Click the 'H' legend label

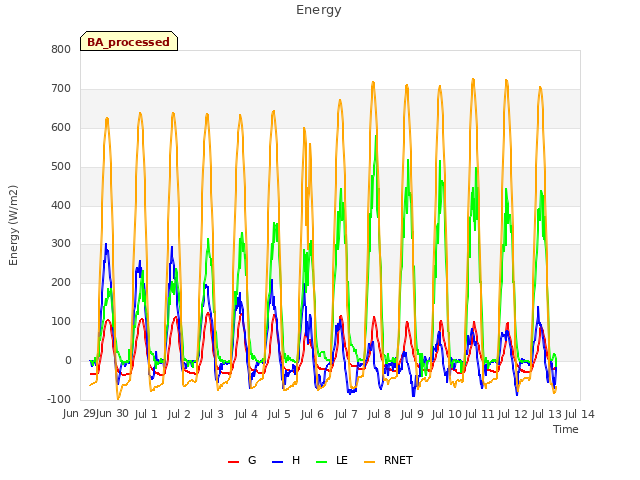tap(296, 460)
